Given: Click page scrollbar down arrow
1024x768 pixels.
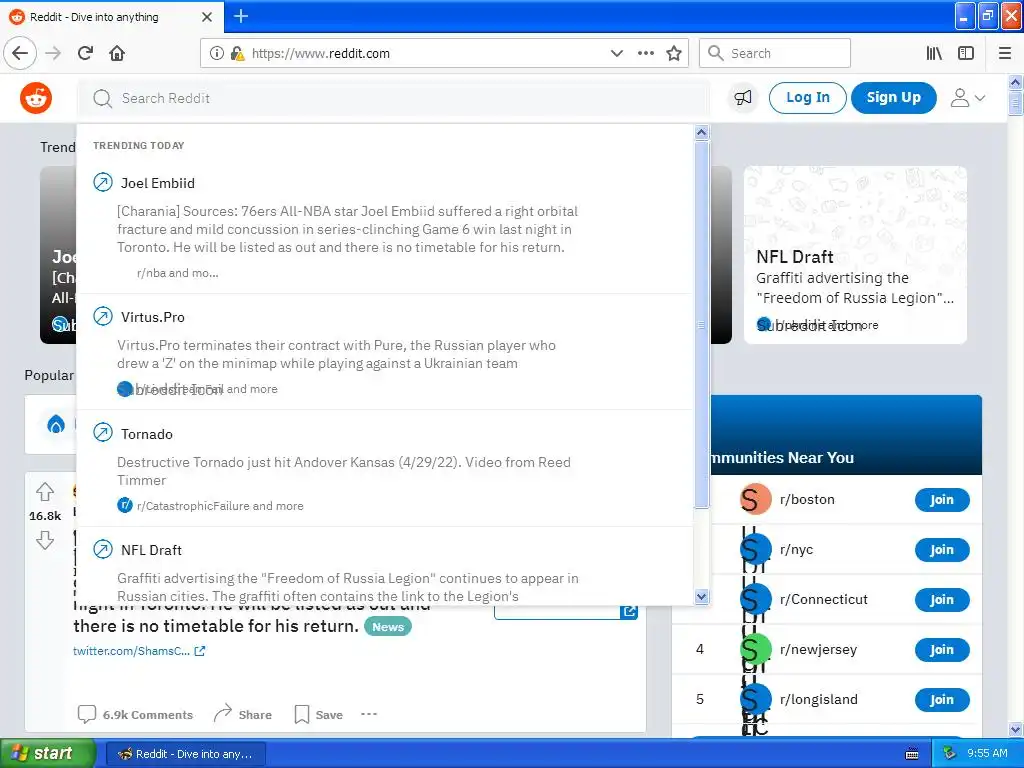Looking at the screenshot, I should click(x=1016, y=729).
